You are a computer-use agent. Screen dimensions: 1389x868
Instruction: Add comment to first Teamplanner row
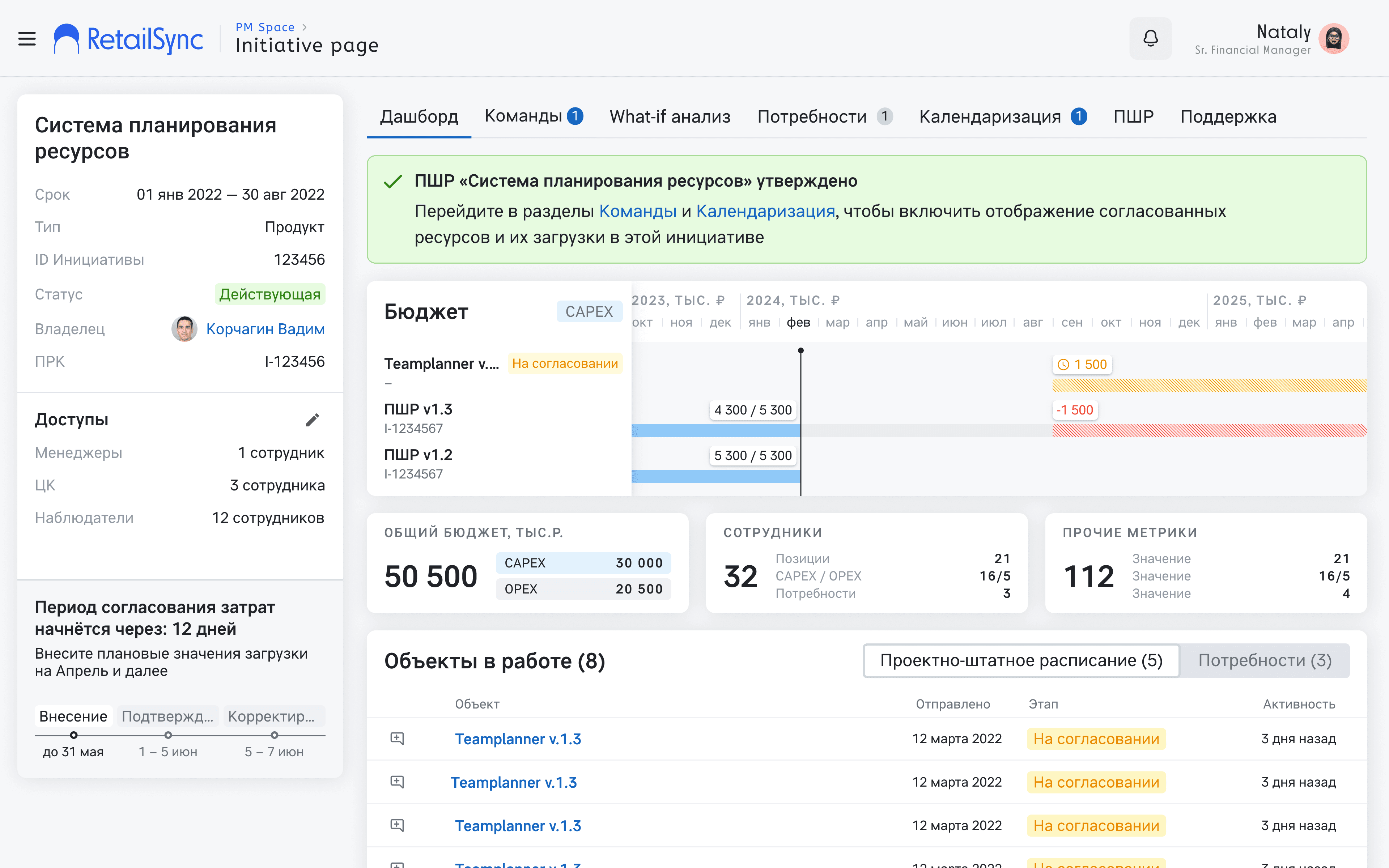(x=397, y=738)
